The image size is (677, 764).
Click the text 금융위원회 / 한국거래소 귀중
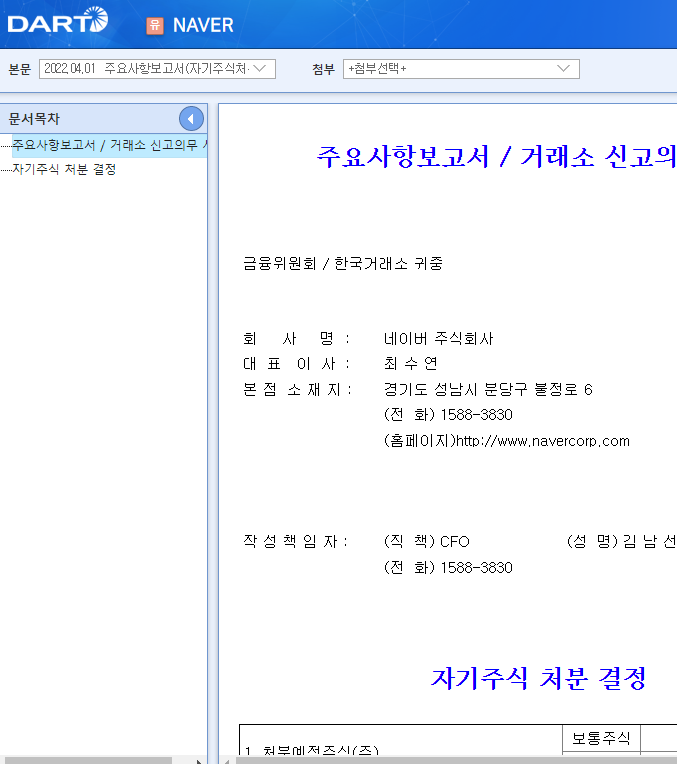point(343,264)
